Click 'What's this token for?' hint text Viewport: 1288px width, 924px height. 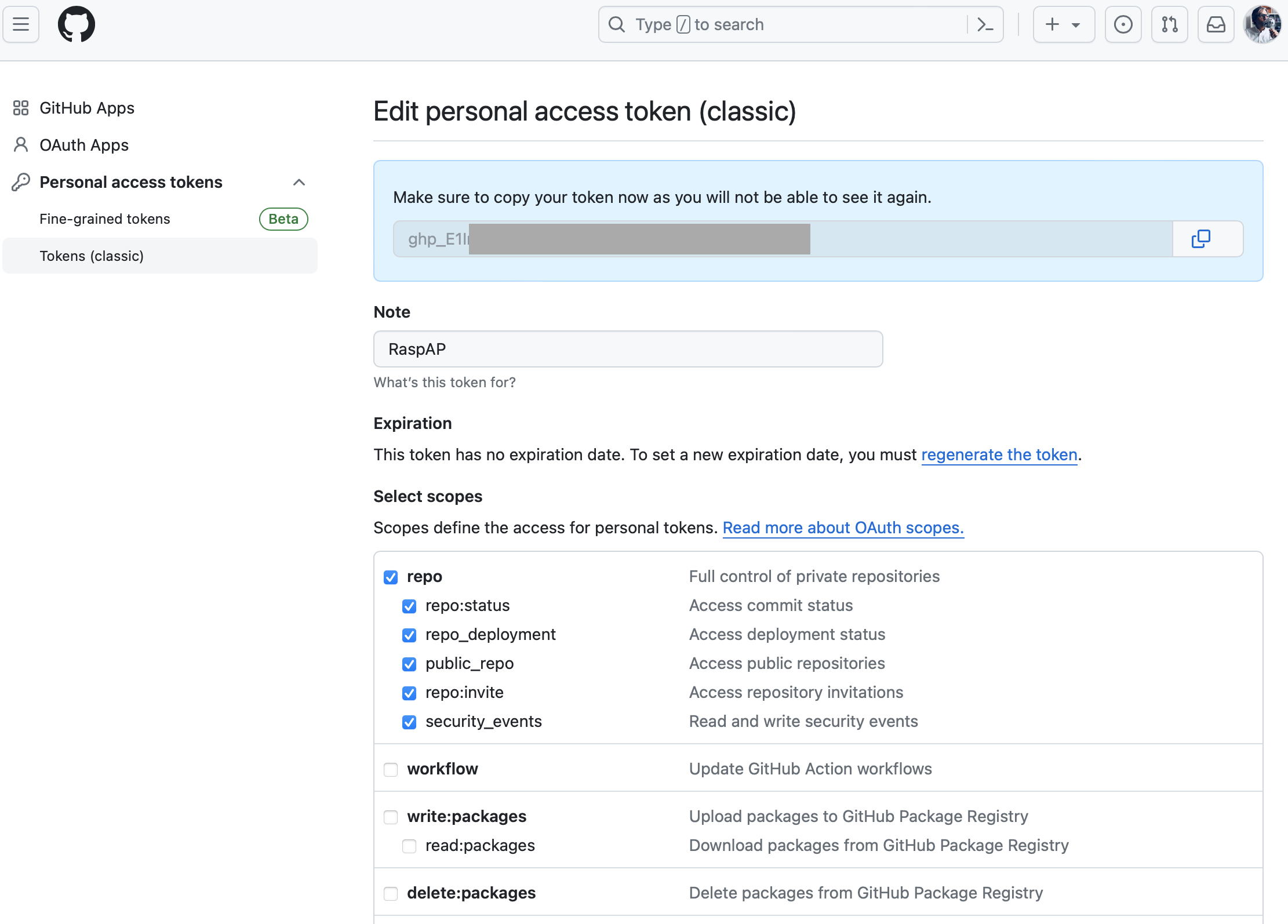click(445, 383)
